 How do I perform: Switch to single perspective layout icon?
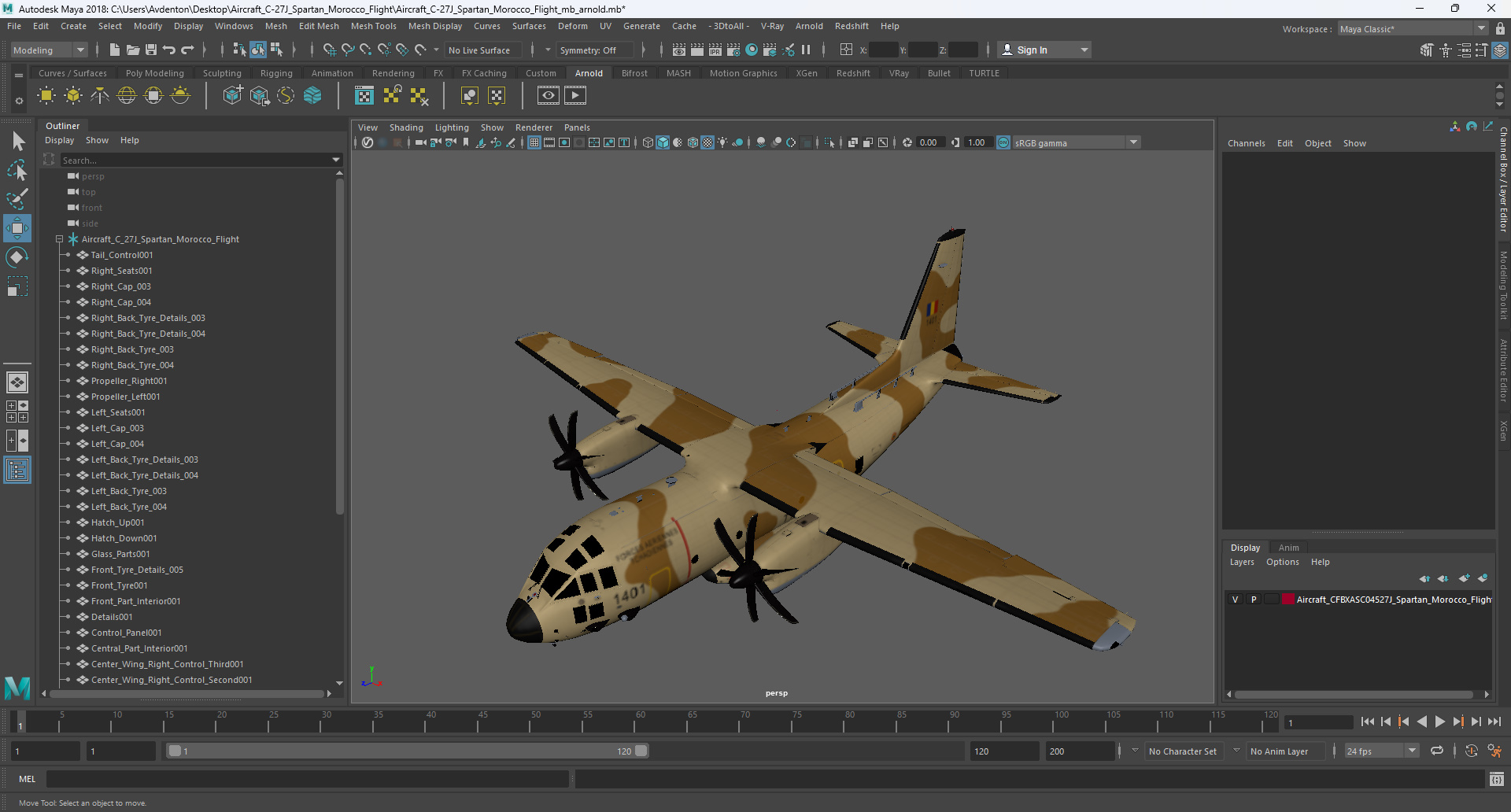click(17, 382)
